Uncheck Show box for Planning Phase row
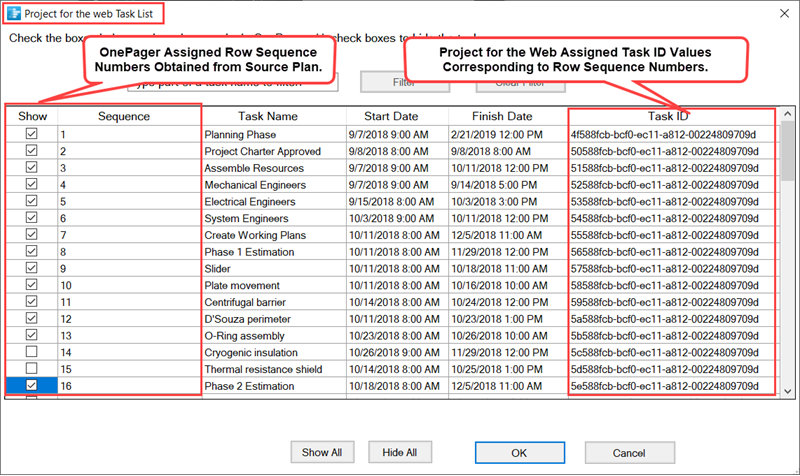The width and height of the screenshot is (800, 476). [32, 134]
